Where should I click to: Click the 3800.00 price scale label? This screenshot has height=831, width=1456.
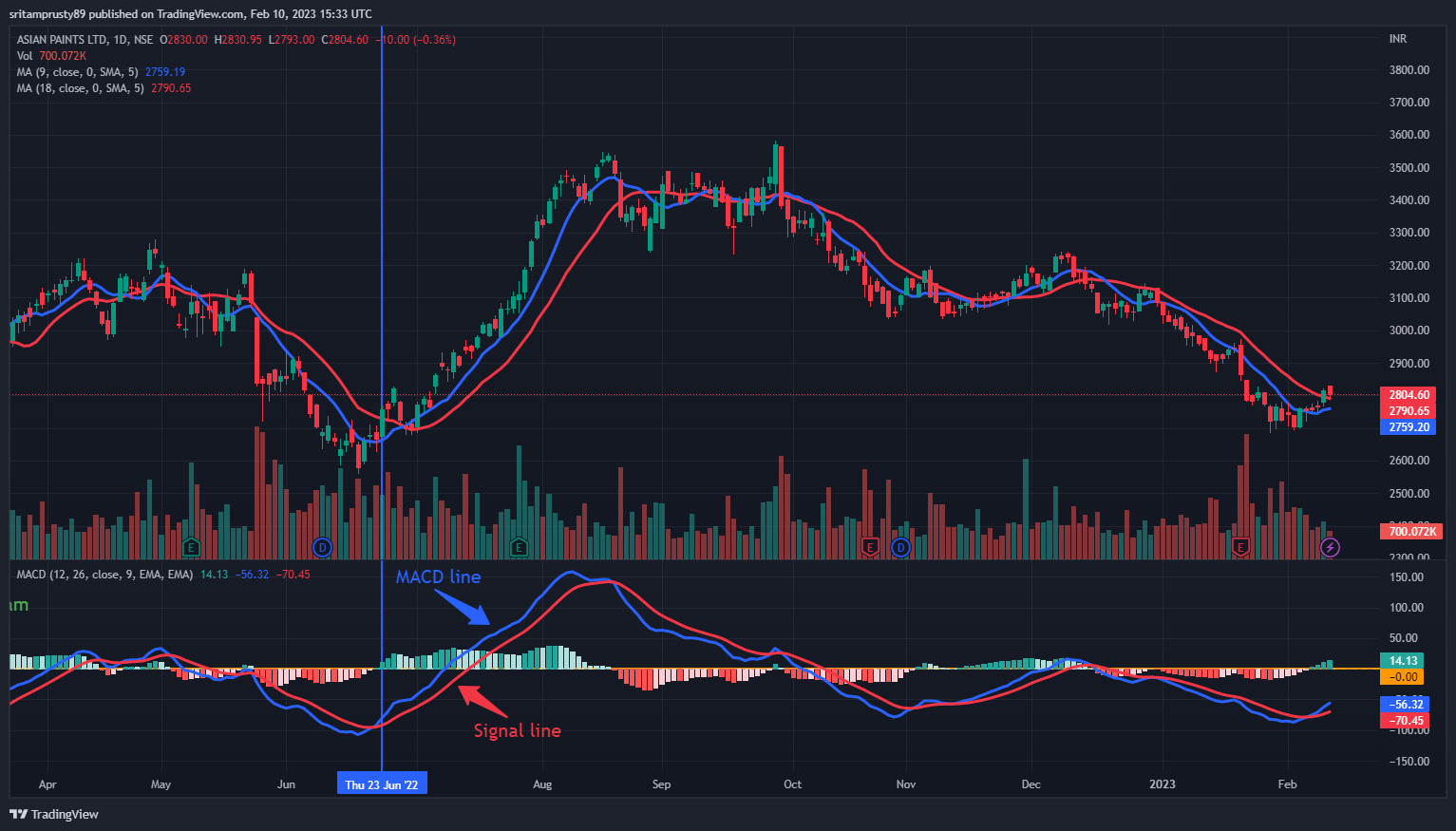click(x=1409, y=70)
